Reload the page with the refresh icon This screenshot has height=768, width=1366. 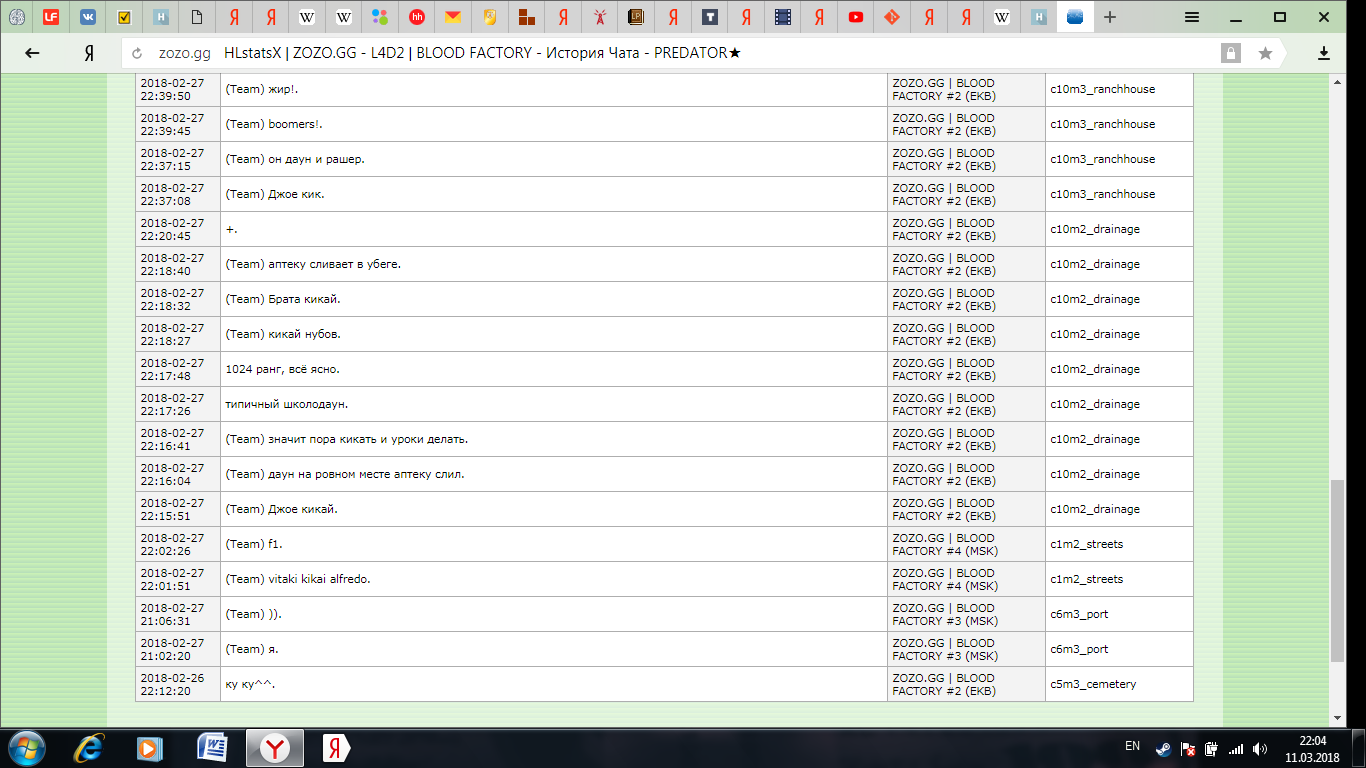[137, 53]
